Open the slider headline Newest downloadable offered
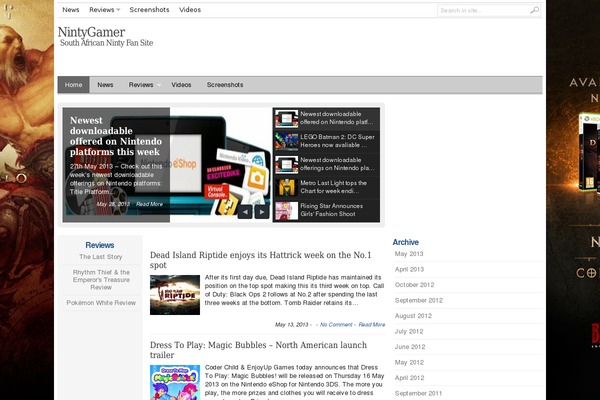The height and width of the screenshot is (400, 600). [x=116, y=136]
